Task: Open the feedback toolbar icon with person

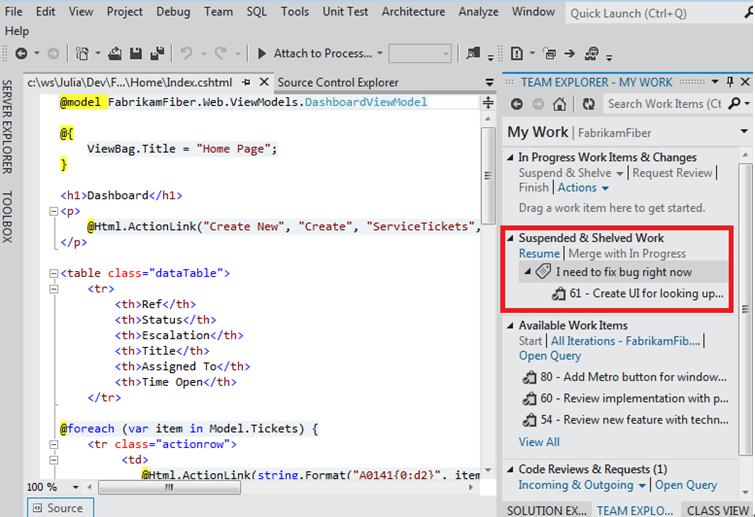Action: point(592,53)
